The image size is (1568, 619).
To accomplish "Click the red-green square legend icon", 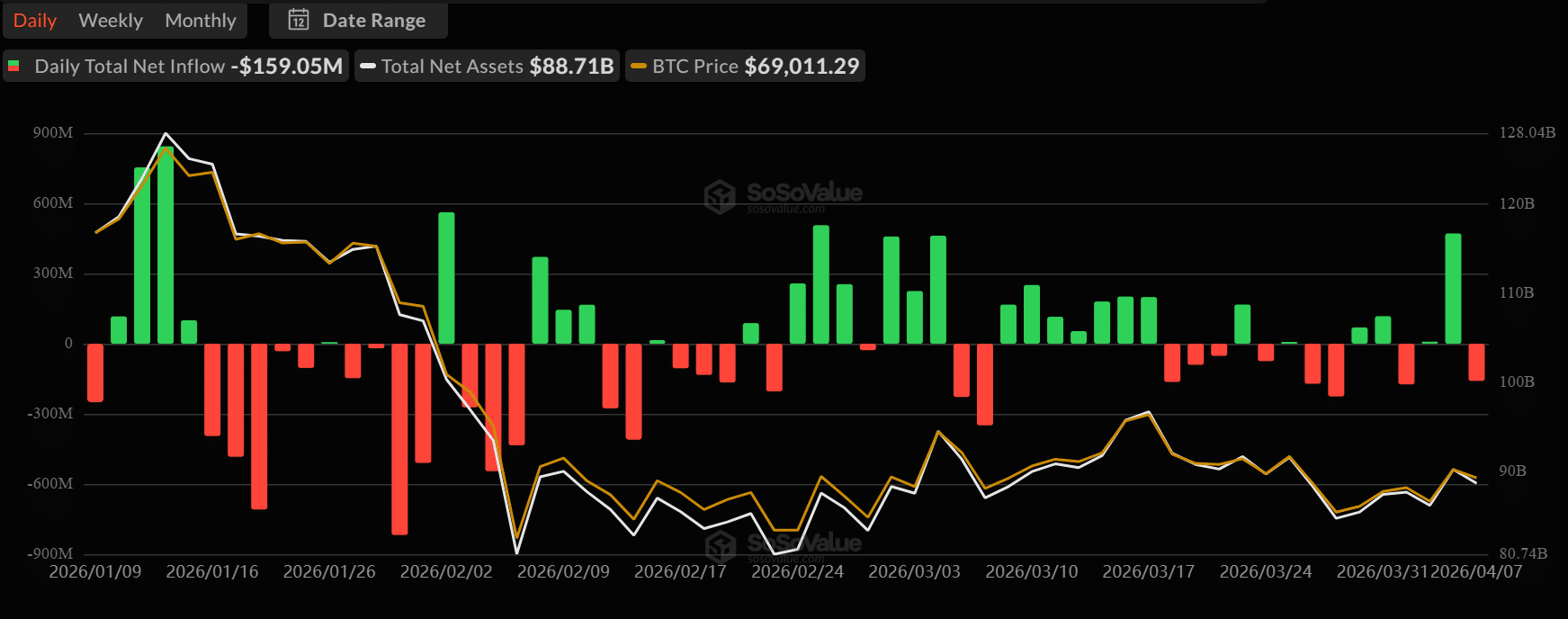I will tap(14, 66).
